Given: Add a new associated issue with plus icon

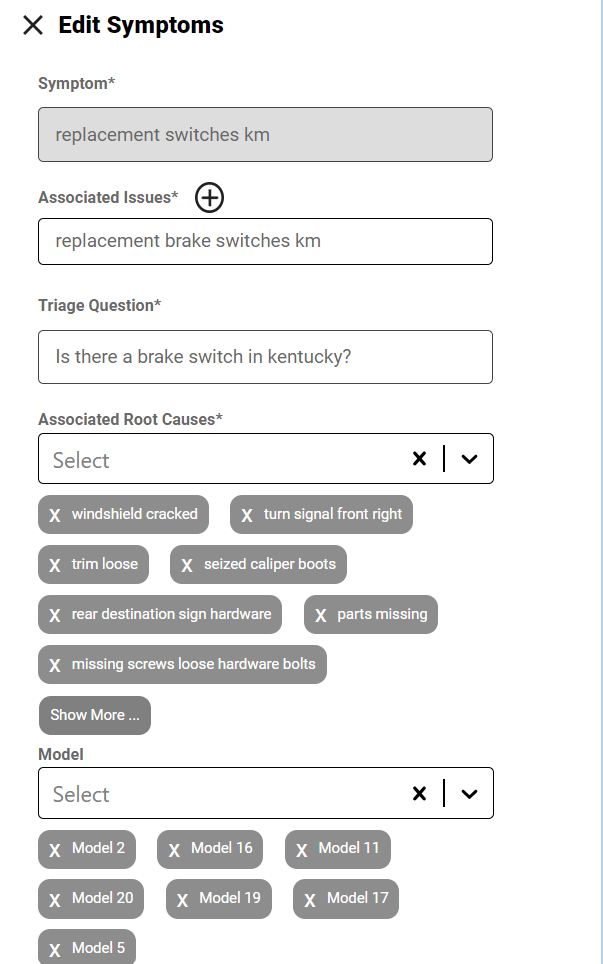Looking at the screenshot, I should [x=209, y=198].
